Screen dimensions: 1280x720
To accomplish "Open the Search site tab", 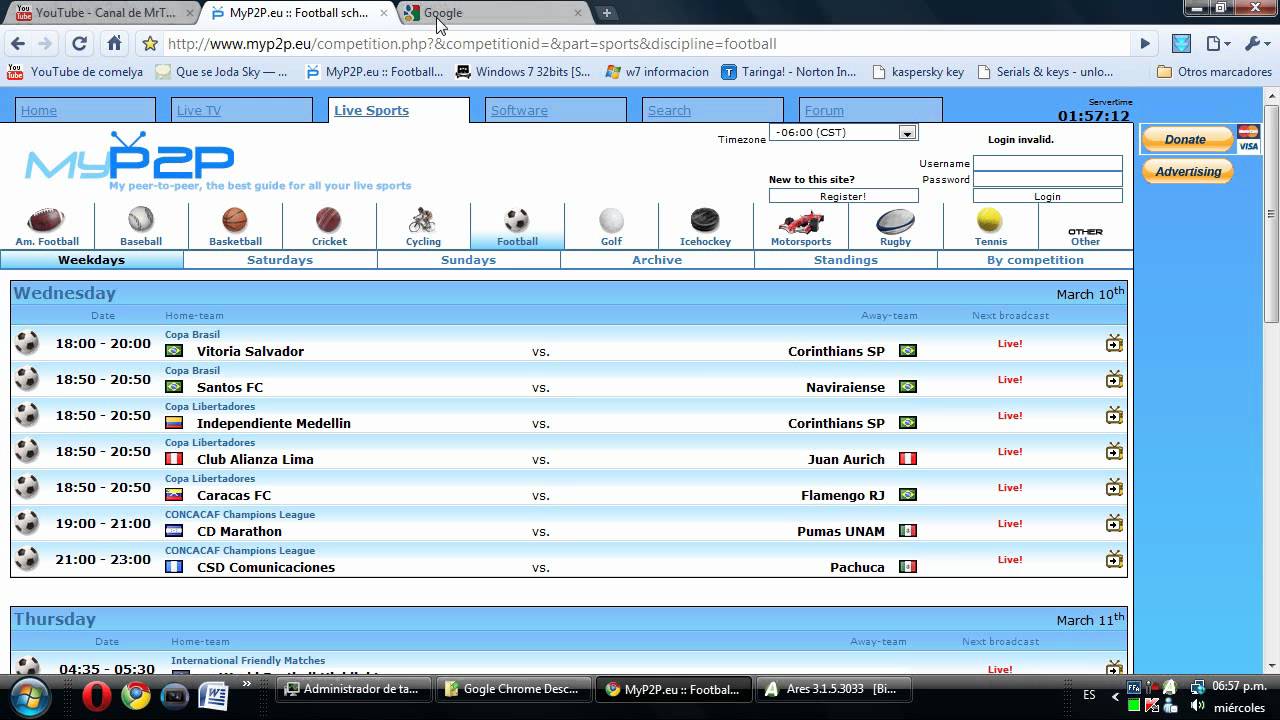I will coord(712,110).
